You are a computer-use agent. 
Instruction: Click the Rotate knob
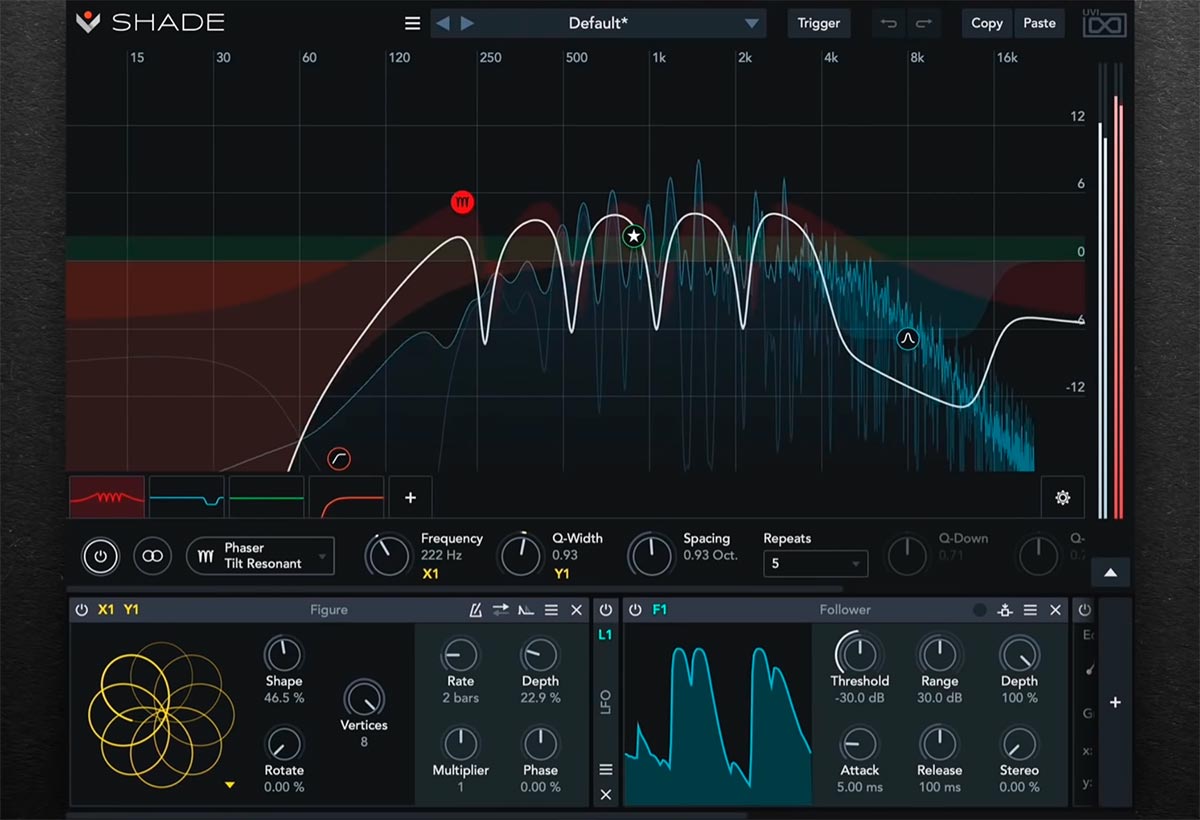click(283, 744)
